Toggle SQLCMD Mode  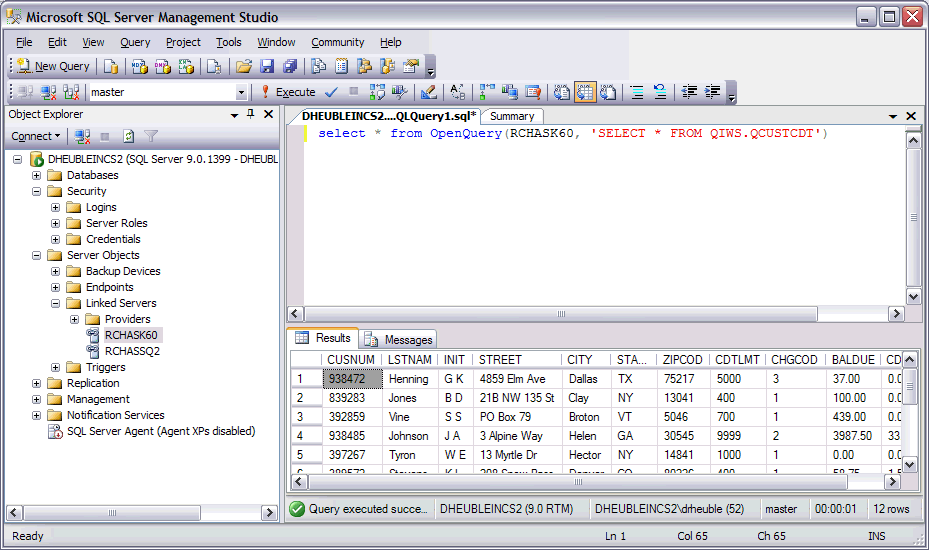(x=533, y=92)
